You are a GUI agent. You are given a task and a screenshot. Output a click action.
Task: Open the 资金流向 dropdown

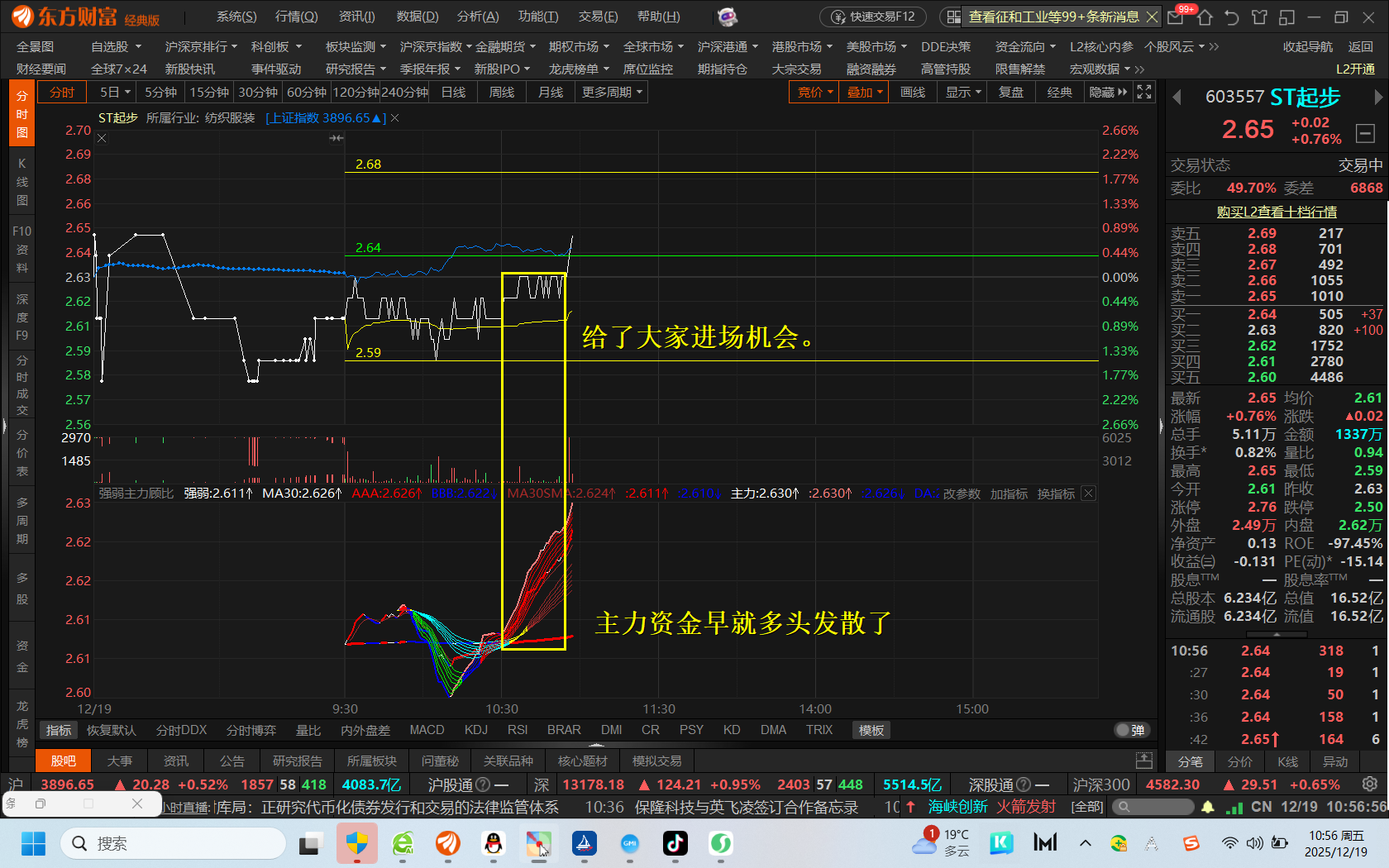(x=1025, y=47)
